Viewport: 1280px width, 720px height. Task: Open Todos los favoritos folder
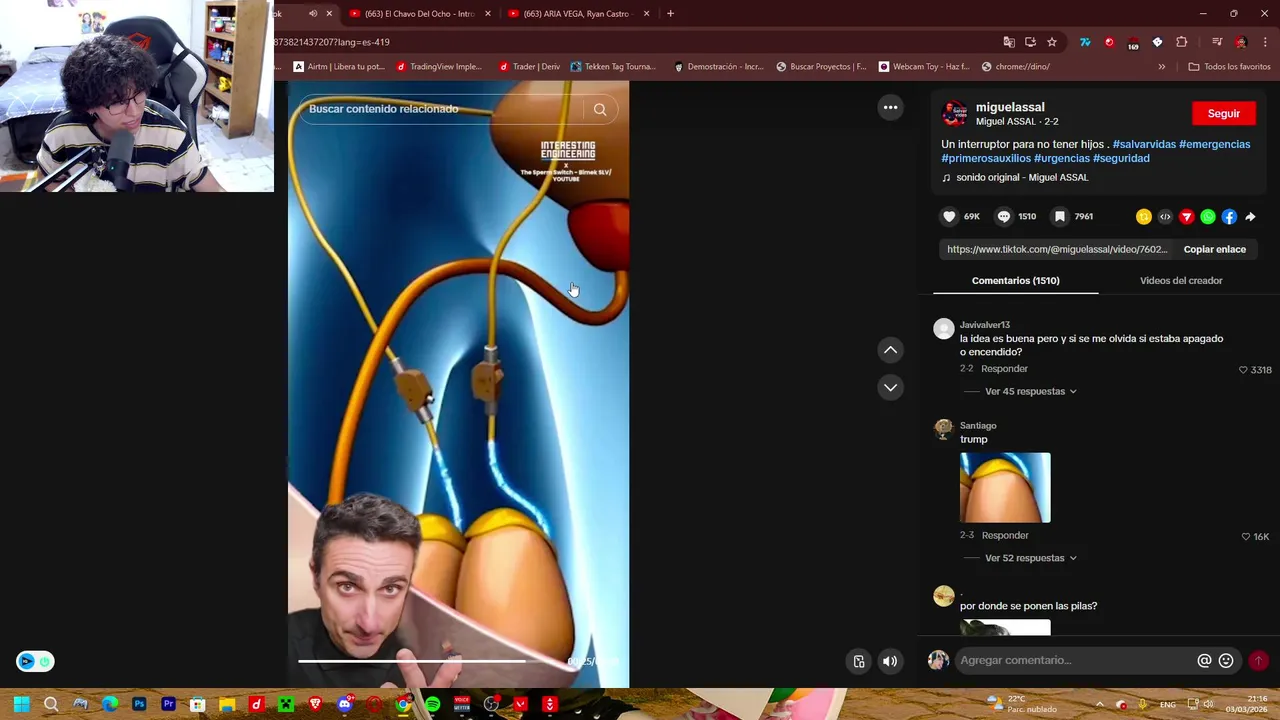[x=1229, y=67]
